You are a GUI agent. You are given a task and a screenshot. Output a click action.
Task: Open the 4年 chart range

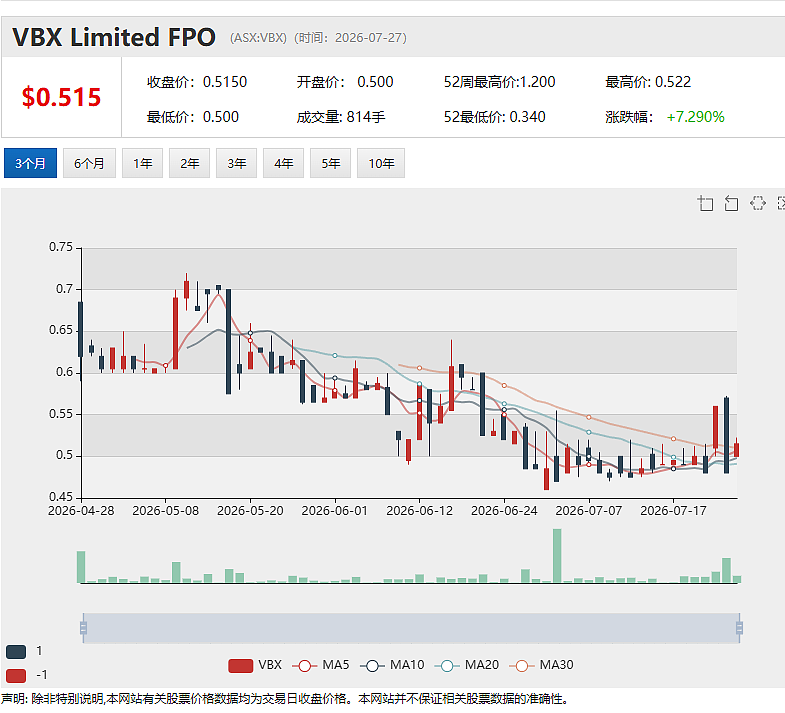[x=283, y=163]
